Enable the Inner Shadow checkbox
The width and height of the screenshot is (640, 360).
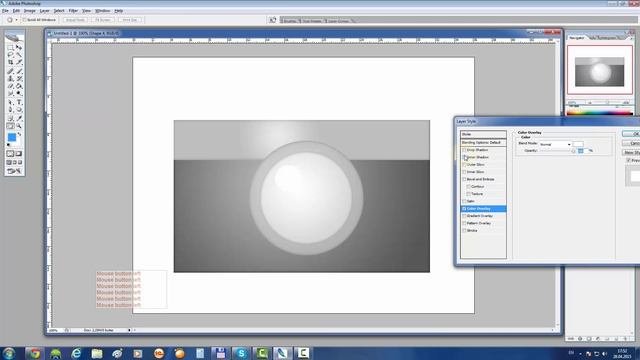click(464, 157)
